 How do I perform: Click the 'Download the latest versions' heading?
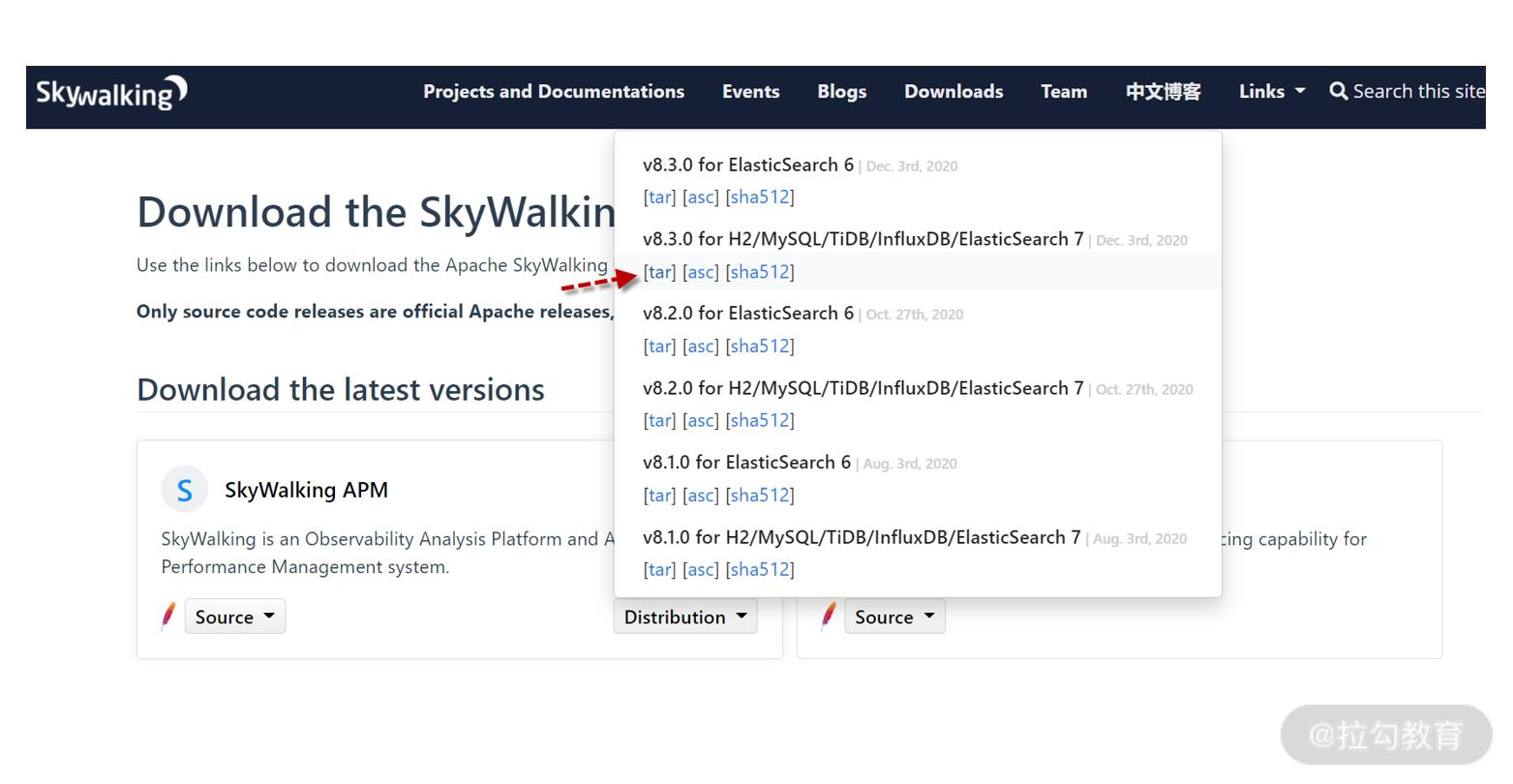tap(341, 389)
